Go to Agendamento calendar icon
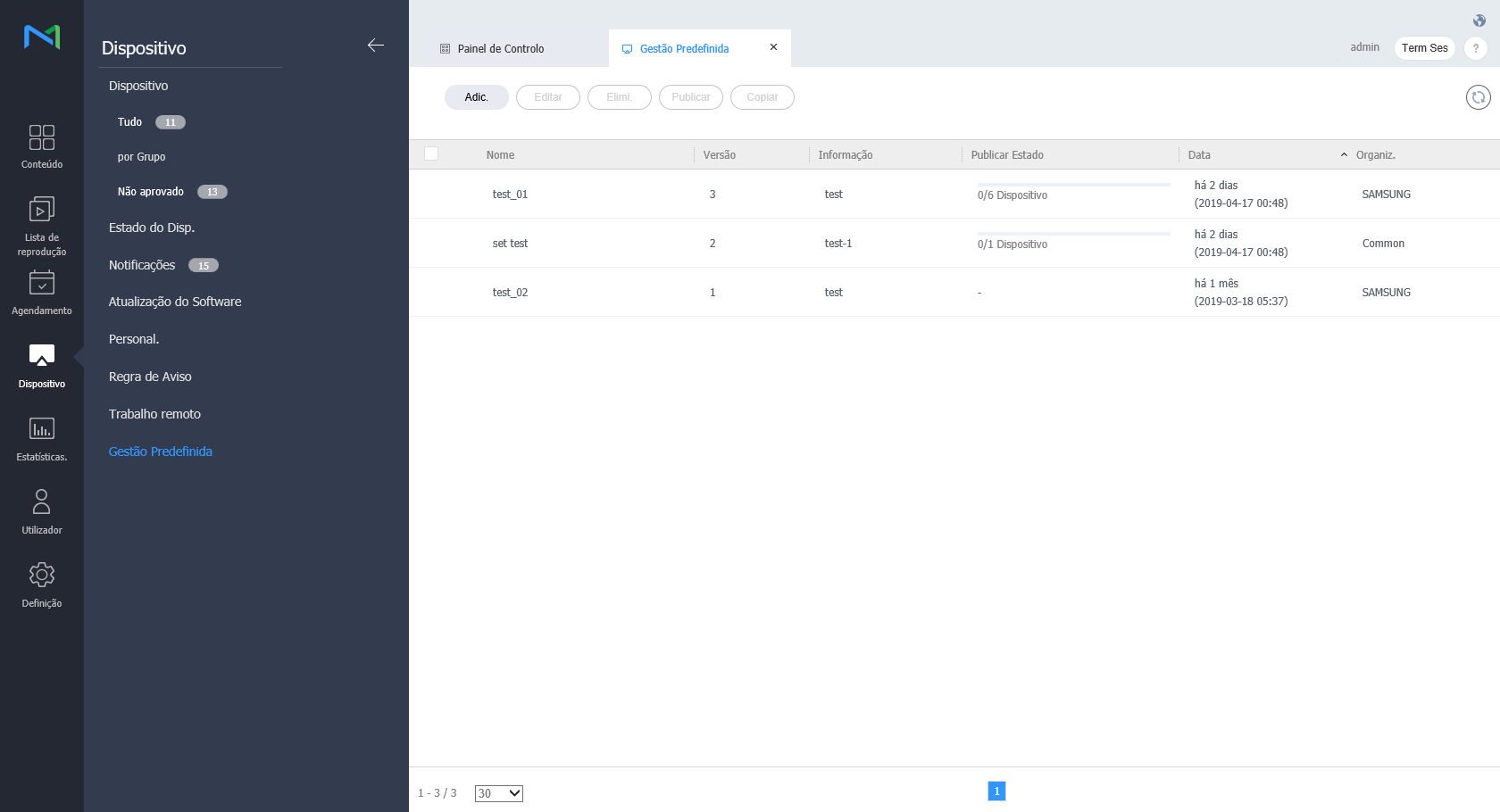Screen dimensions: 1500x812 click(x=42, y=283)
